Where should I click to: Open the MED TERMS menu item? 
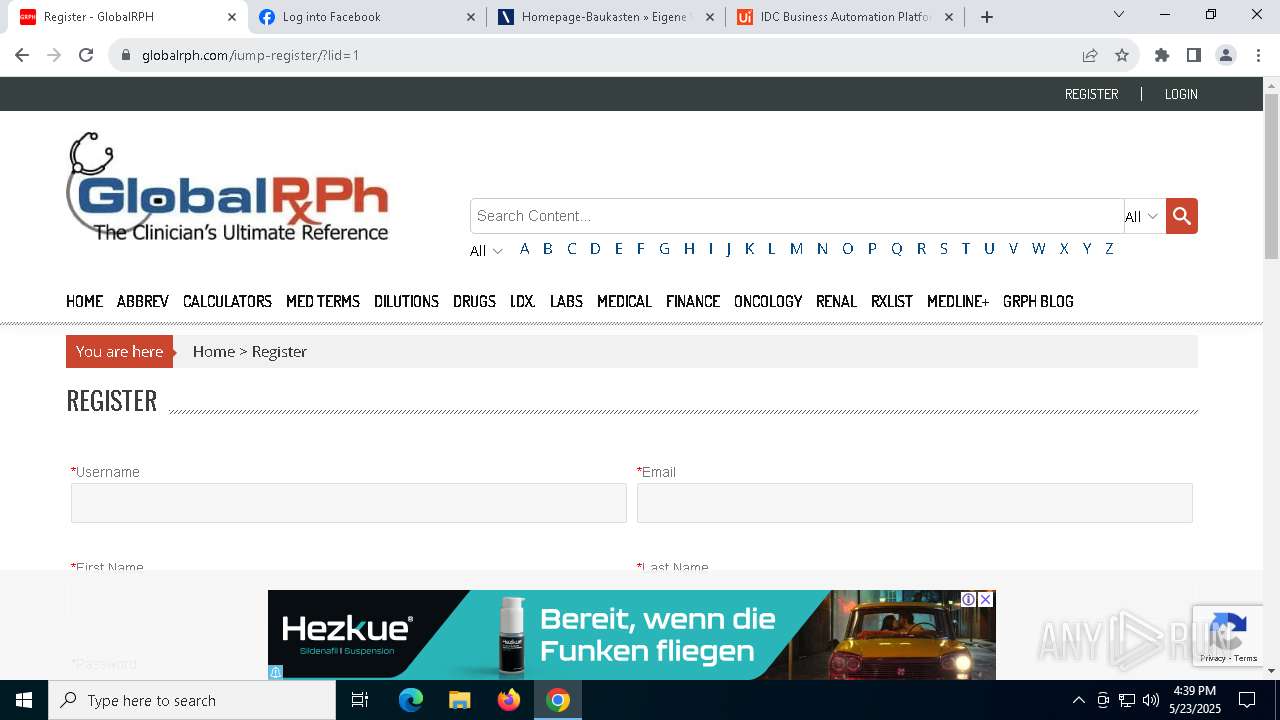(323, 301)
